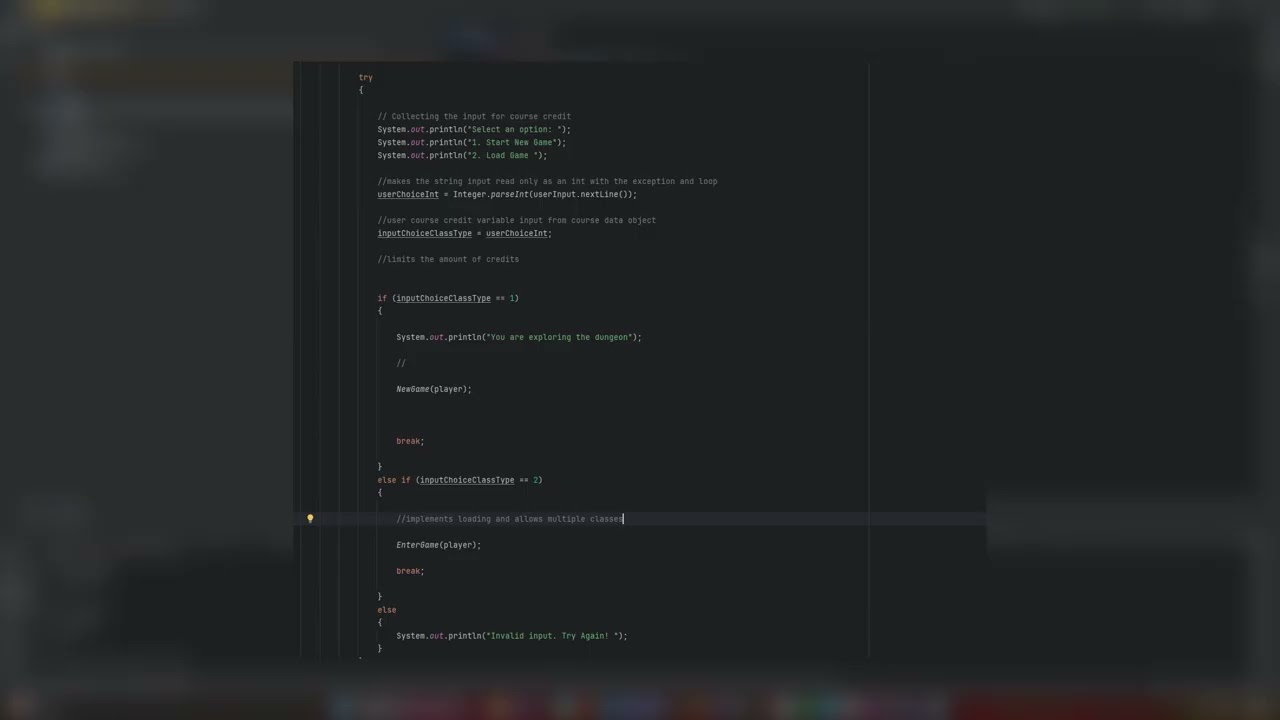Image resolution: width=1280 pixels, height=720 pixels.
Task: Click the "if (inputChoiceClassType == 1)" statement
Action: tap(448, 298)
